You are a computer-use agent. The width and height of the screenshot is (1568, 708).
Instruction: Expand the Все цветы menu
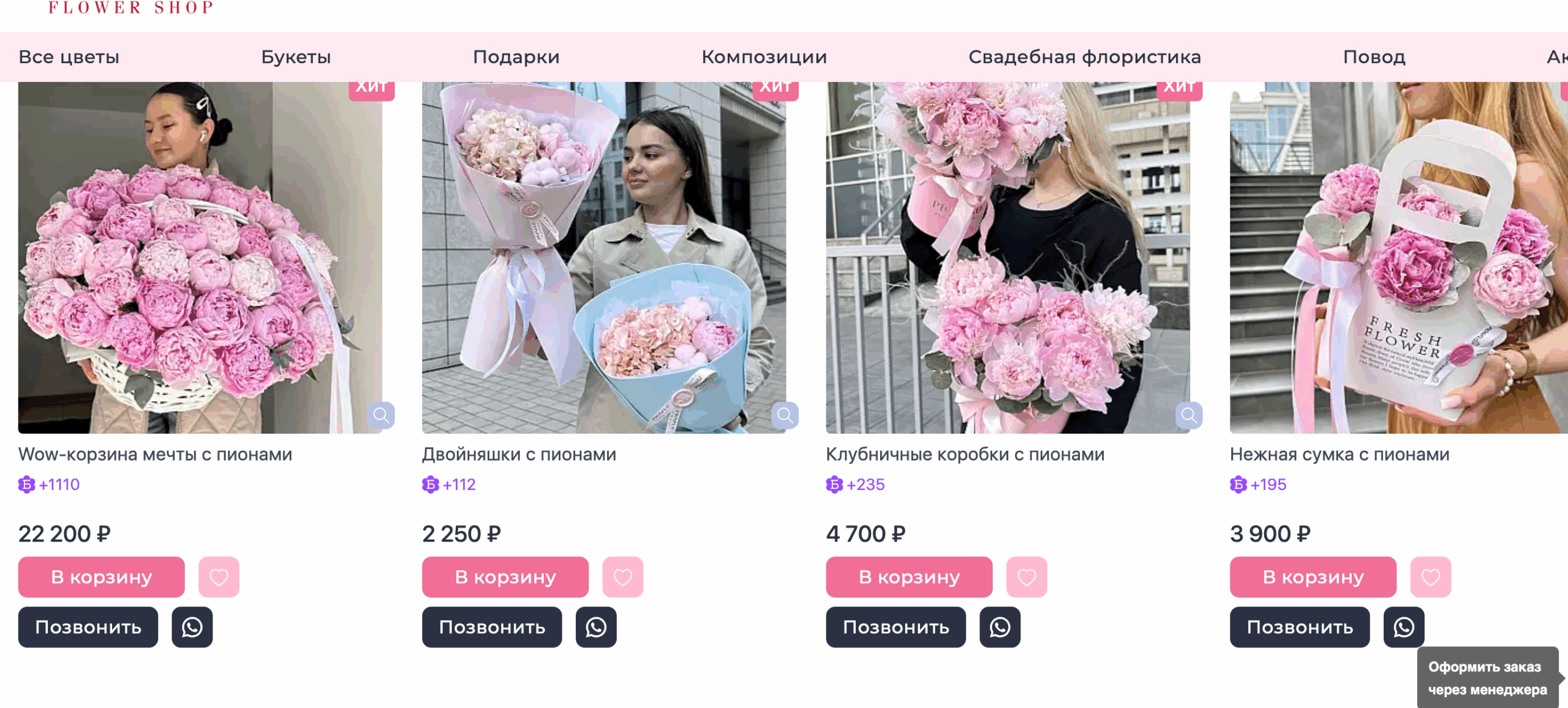coord(69,57)
